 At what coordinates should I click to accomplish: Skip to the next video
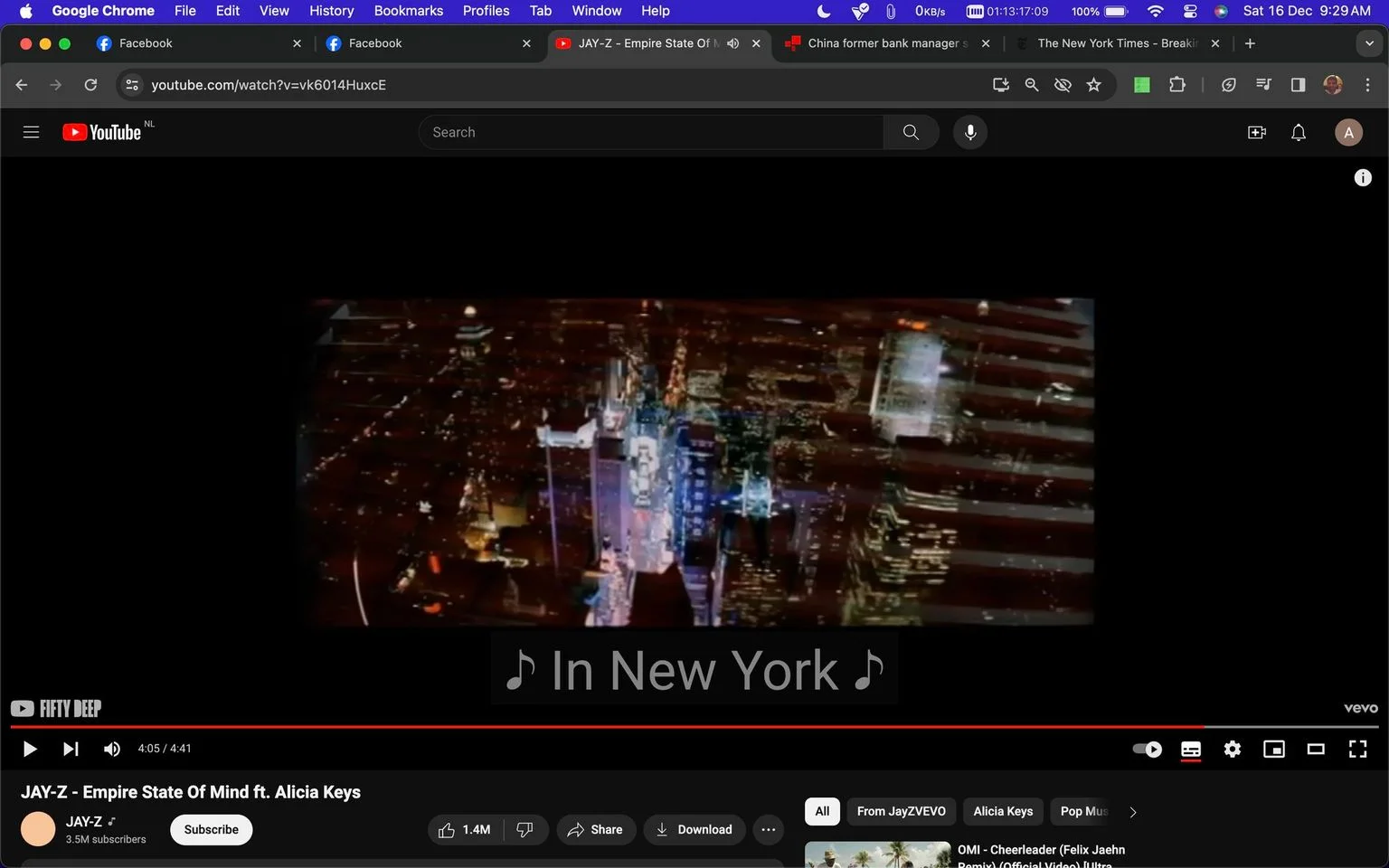[x=71, y=749]
